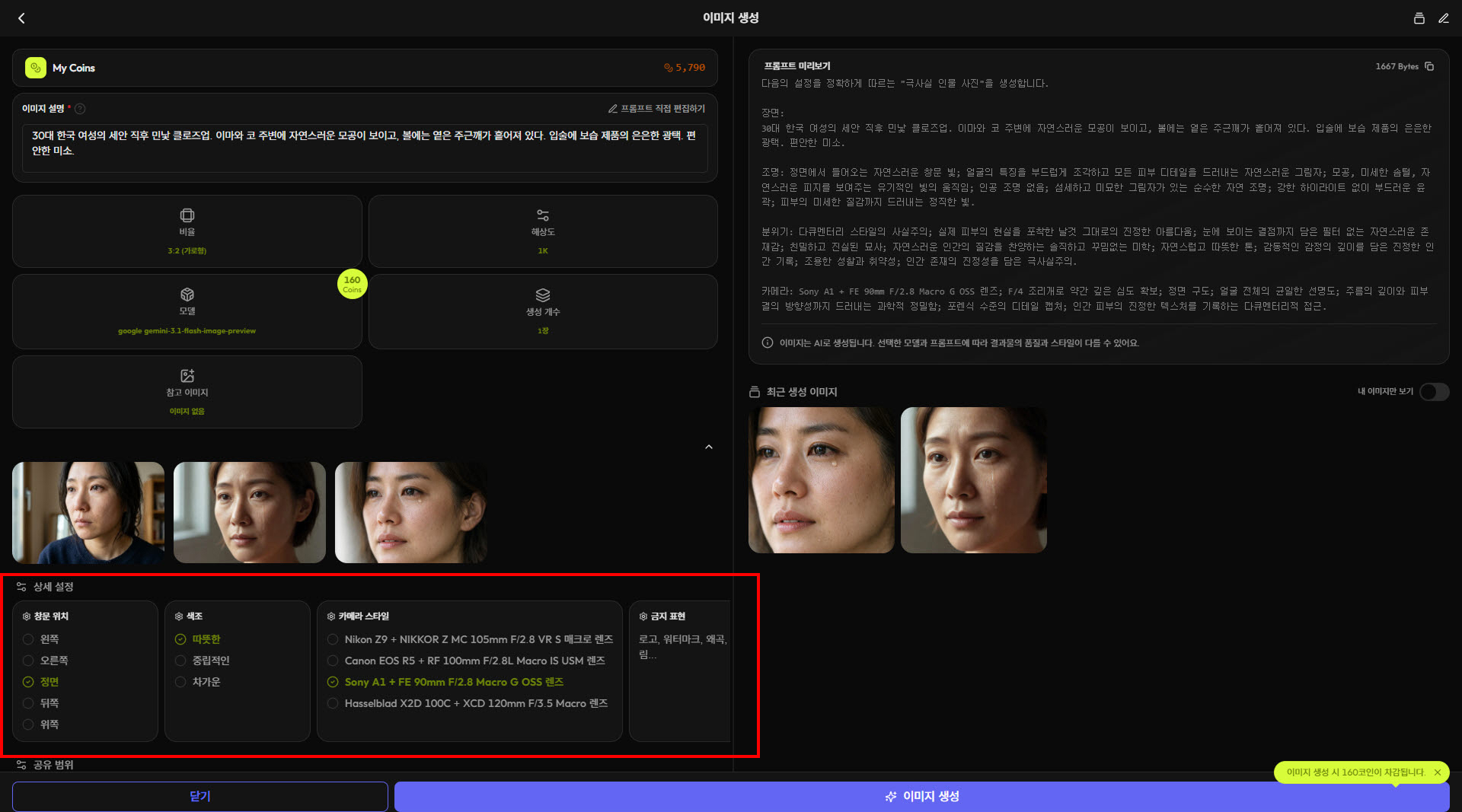Click the back arrow icon

click(21, 18)
